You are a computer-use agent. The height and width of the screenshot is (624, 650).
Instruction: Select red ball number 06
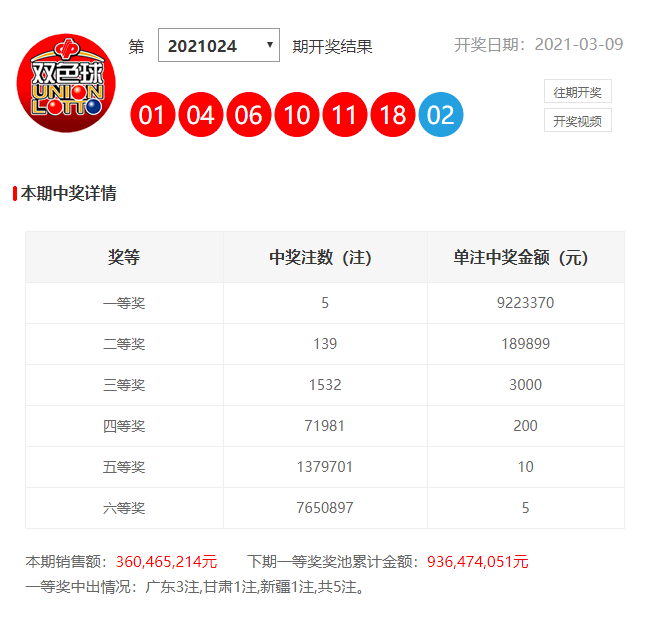tap(248, 115)
